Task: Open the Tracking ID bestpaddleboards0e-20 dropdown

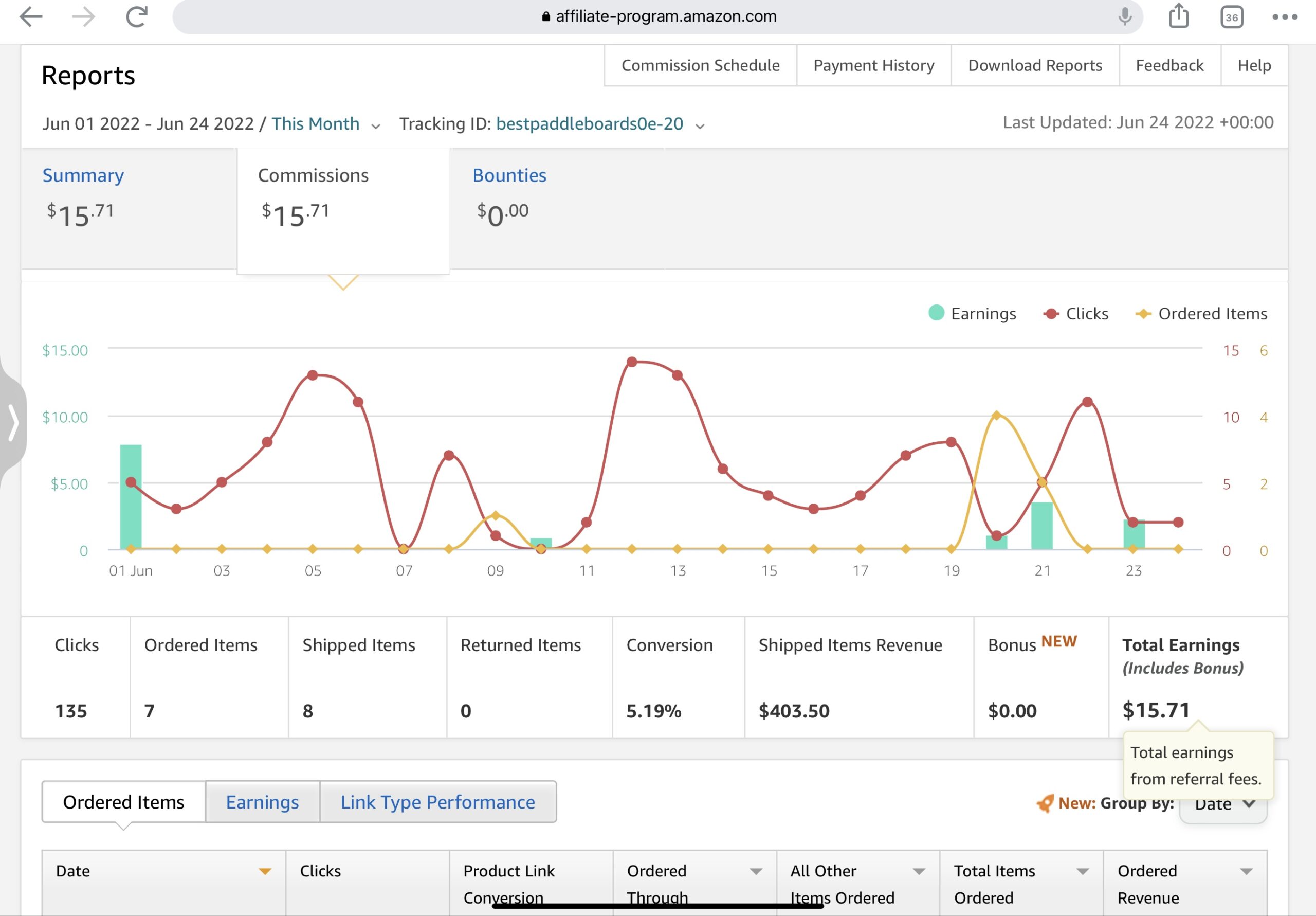Action: (x=589, y=124)
